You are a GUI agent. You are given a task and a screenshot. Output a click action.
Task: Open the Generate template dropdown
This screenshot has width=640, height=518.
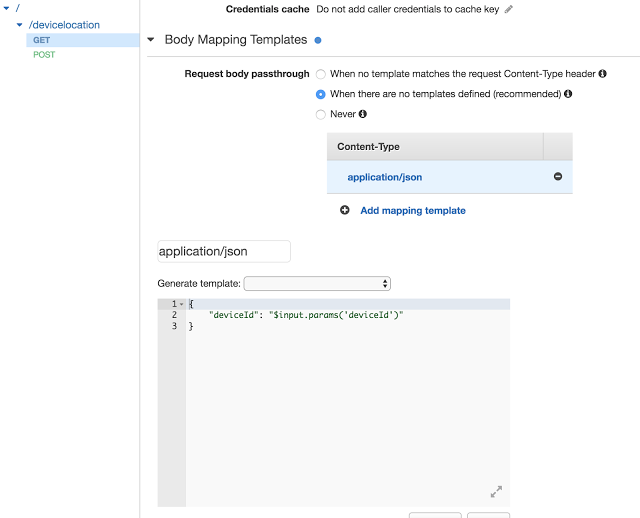[317, 284]
